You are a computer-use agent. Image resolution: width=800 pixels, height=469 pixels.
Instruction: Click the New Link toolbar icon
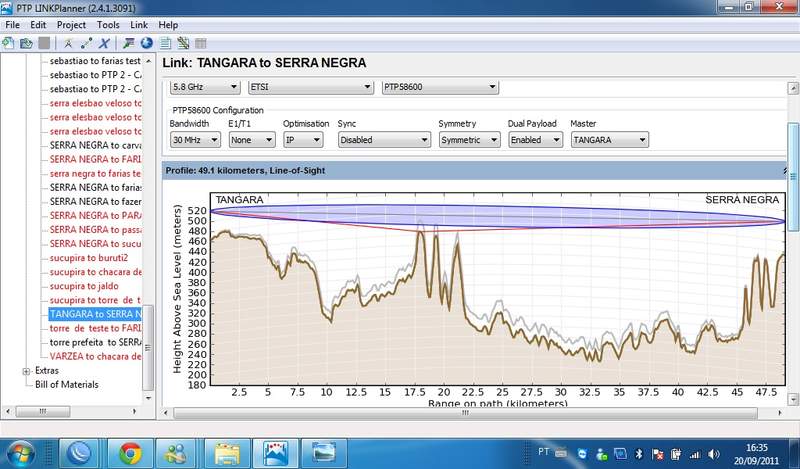tap(87, 43)
